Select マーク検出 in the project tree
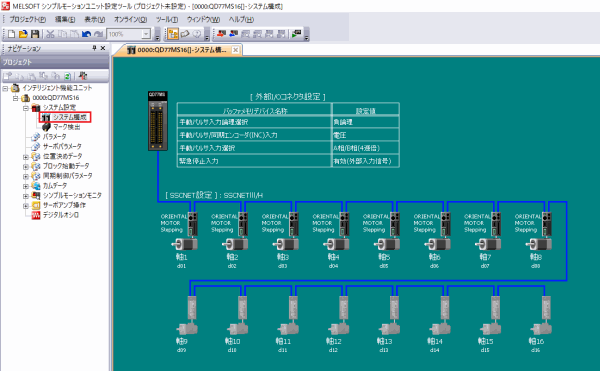Viewport: 600px width, 371px height. [x=66, y=127]
